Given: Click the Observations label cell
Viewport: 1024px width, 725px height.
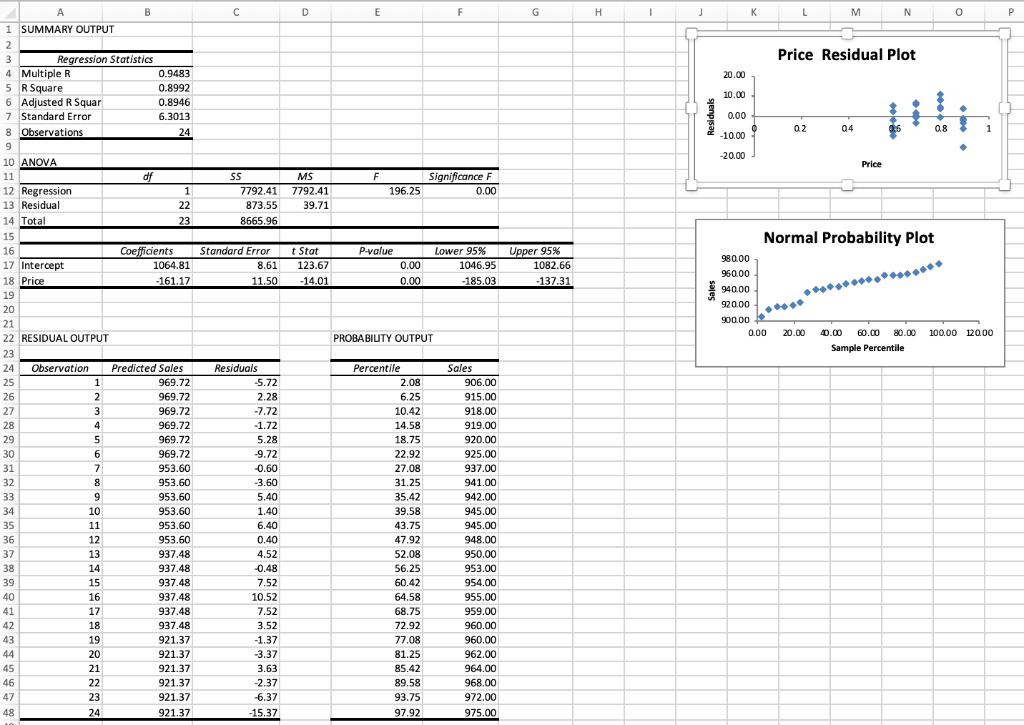Looking at the screenshot, I should click(x=60, y=132).
